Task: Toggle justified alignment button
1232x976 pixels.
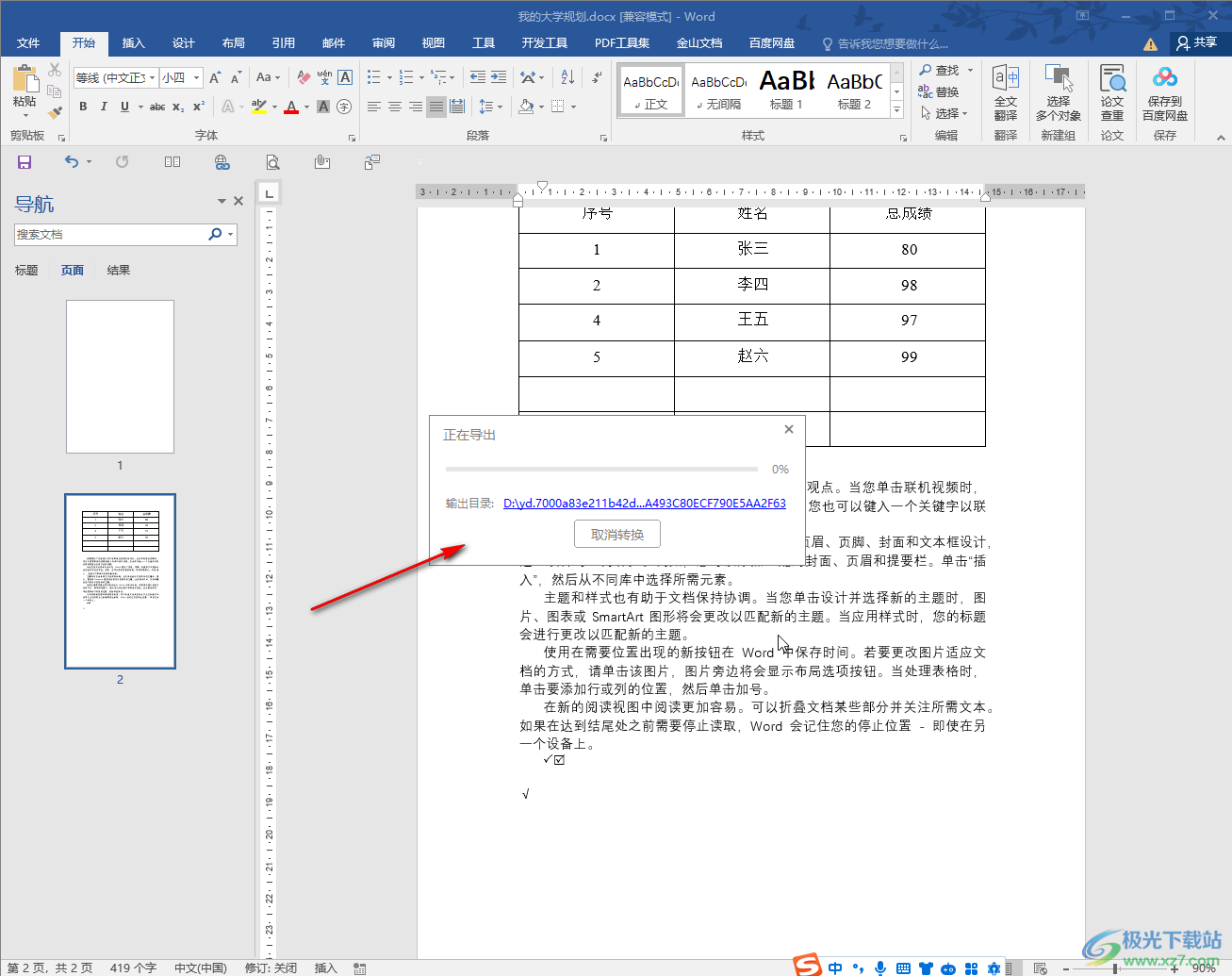Action: [x=436, y=107]
